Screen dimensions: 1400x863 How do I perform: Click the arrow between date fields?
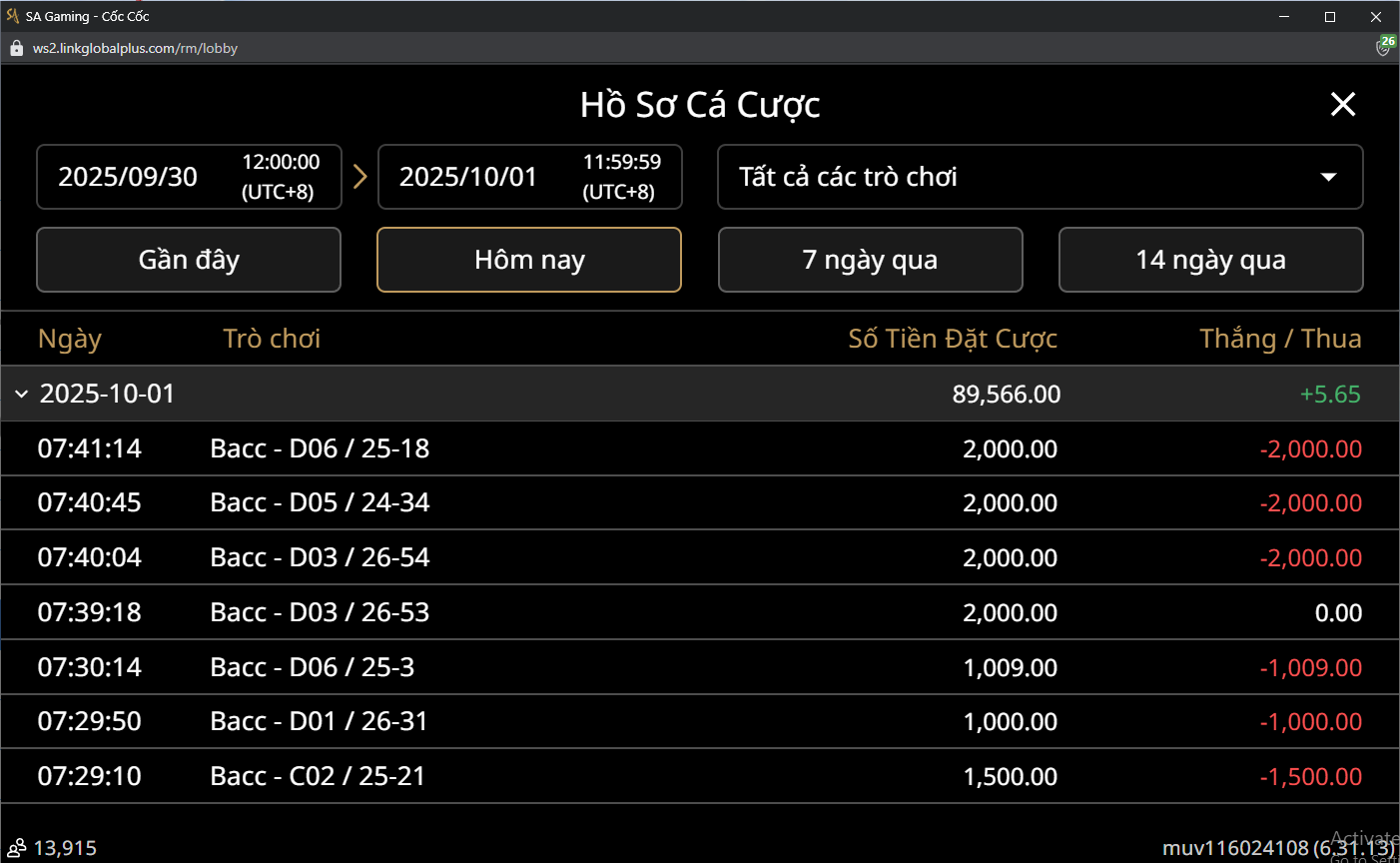point(360,177)
